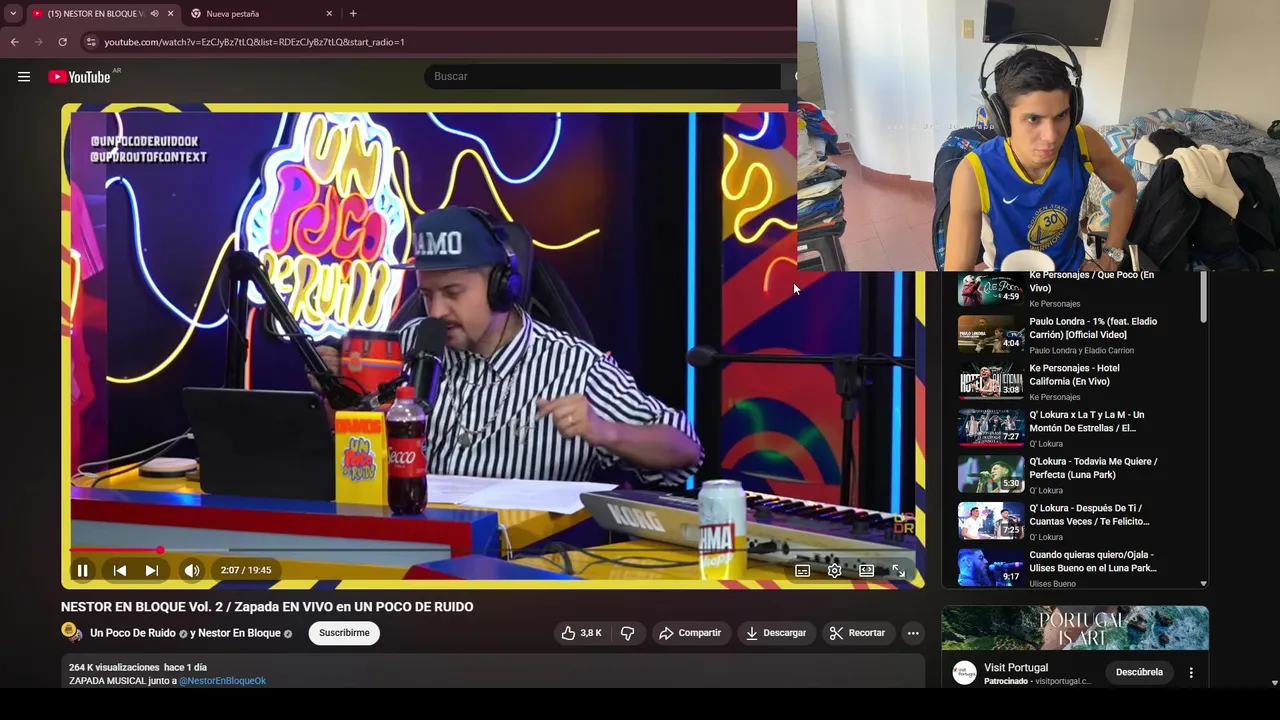Open more actions three-dot menu under video
The image size is (1280, 720).
click(x=912, y=633)
